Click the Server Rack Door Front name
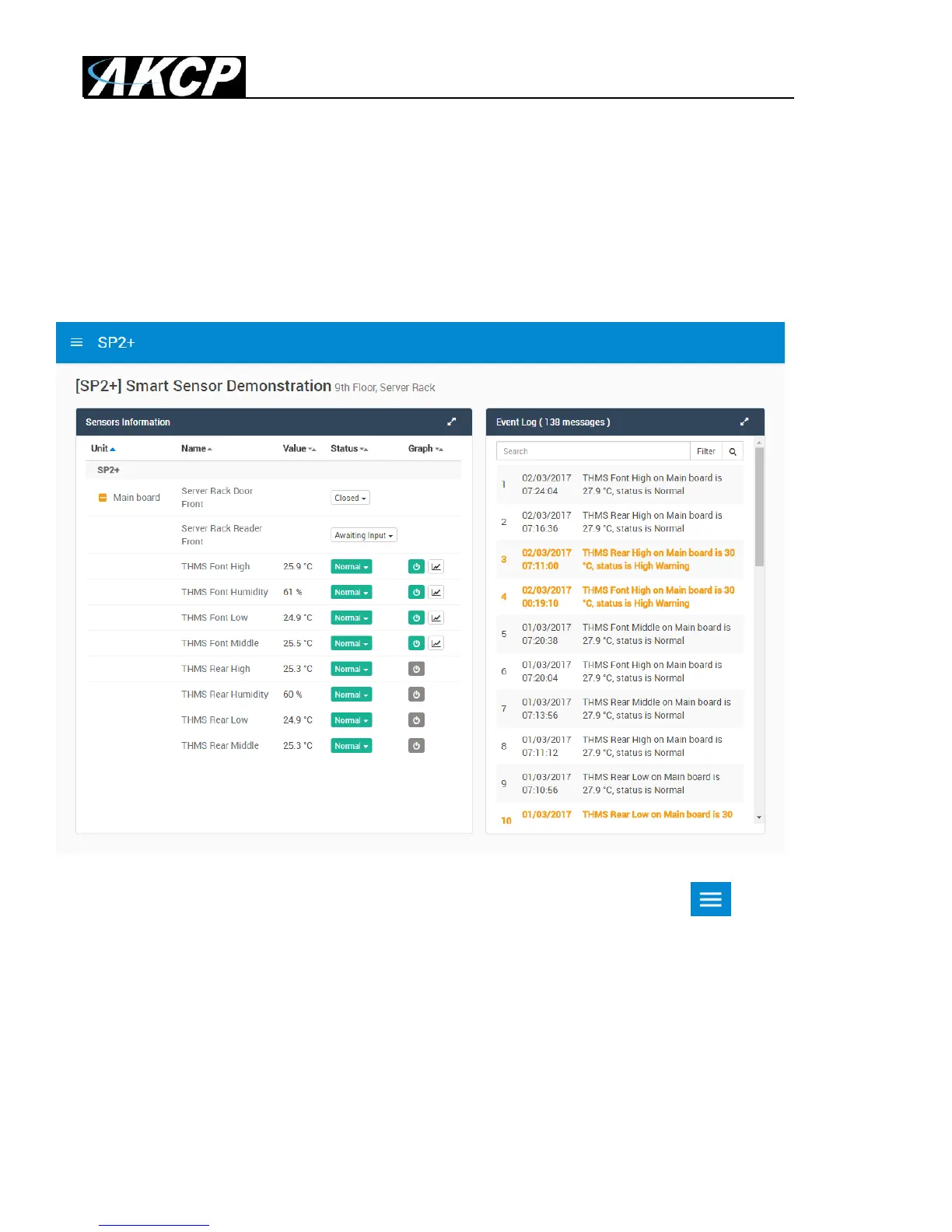The height and width of the screenshot is (1232, 952). (217, 498)
